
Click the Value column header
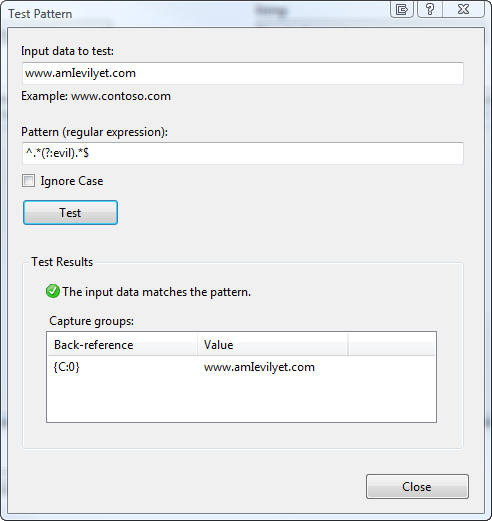273,345
